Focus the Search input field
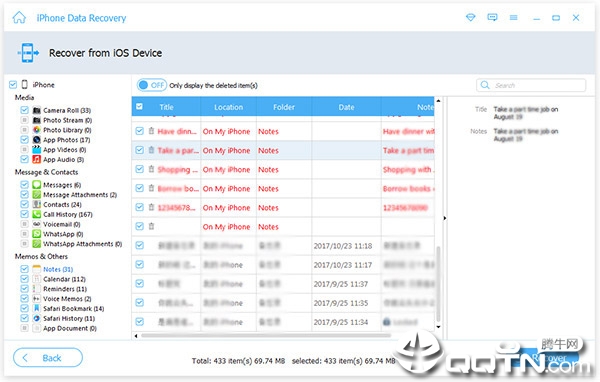 [x=531, y=85]
